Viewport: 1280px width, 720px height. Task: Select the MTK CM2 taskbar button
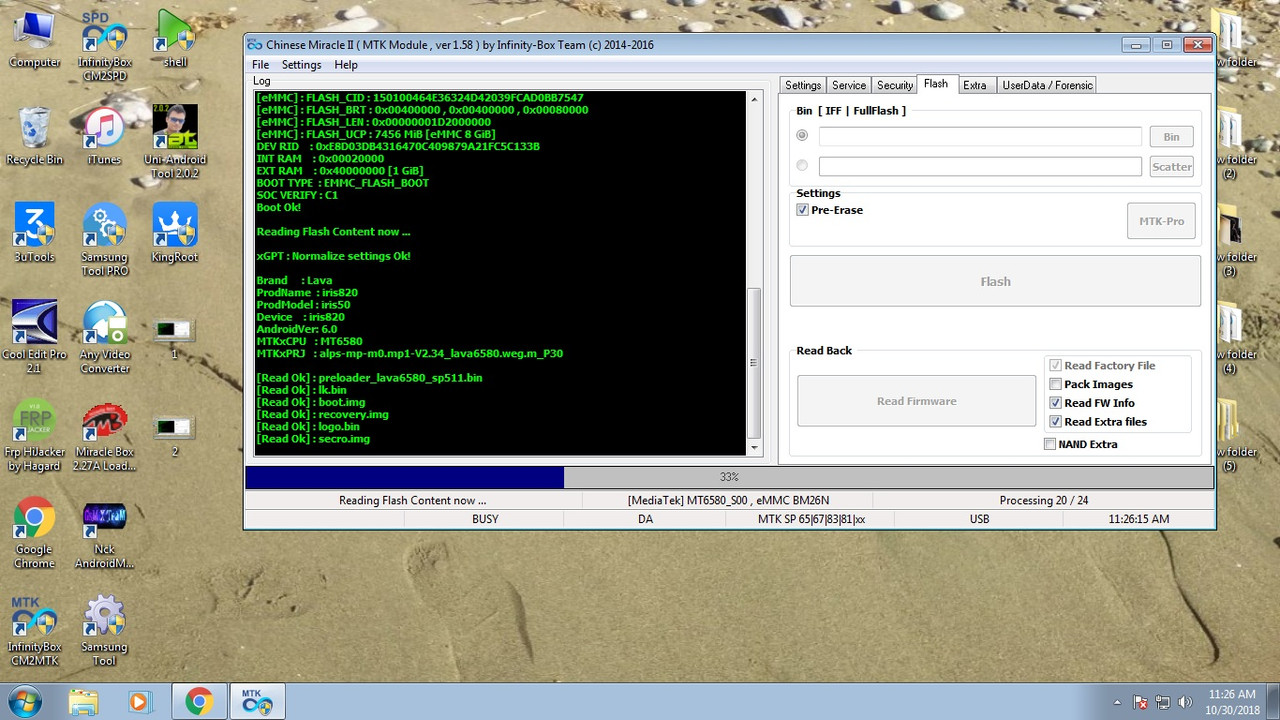(x=257, y=702)
